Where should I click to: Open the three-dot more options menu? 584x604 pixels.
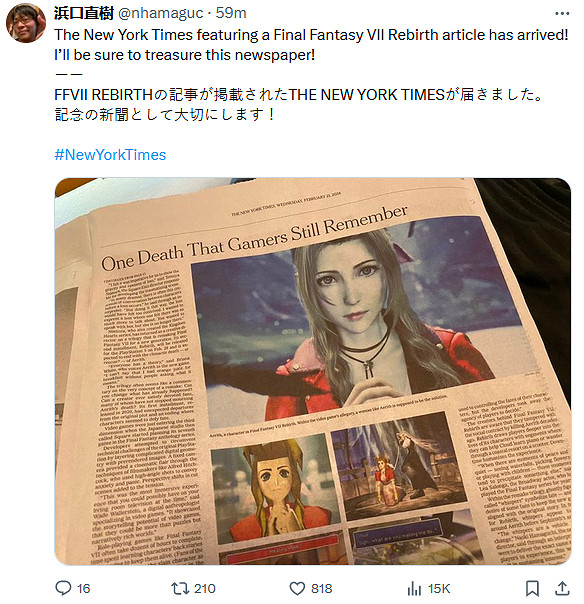point(562,13)
